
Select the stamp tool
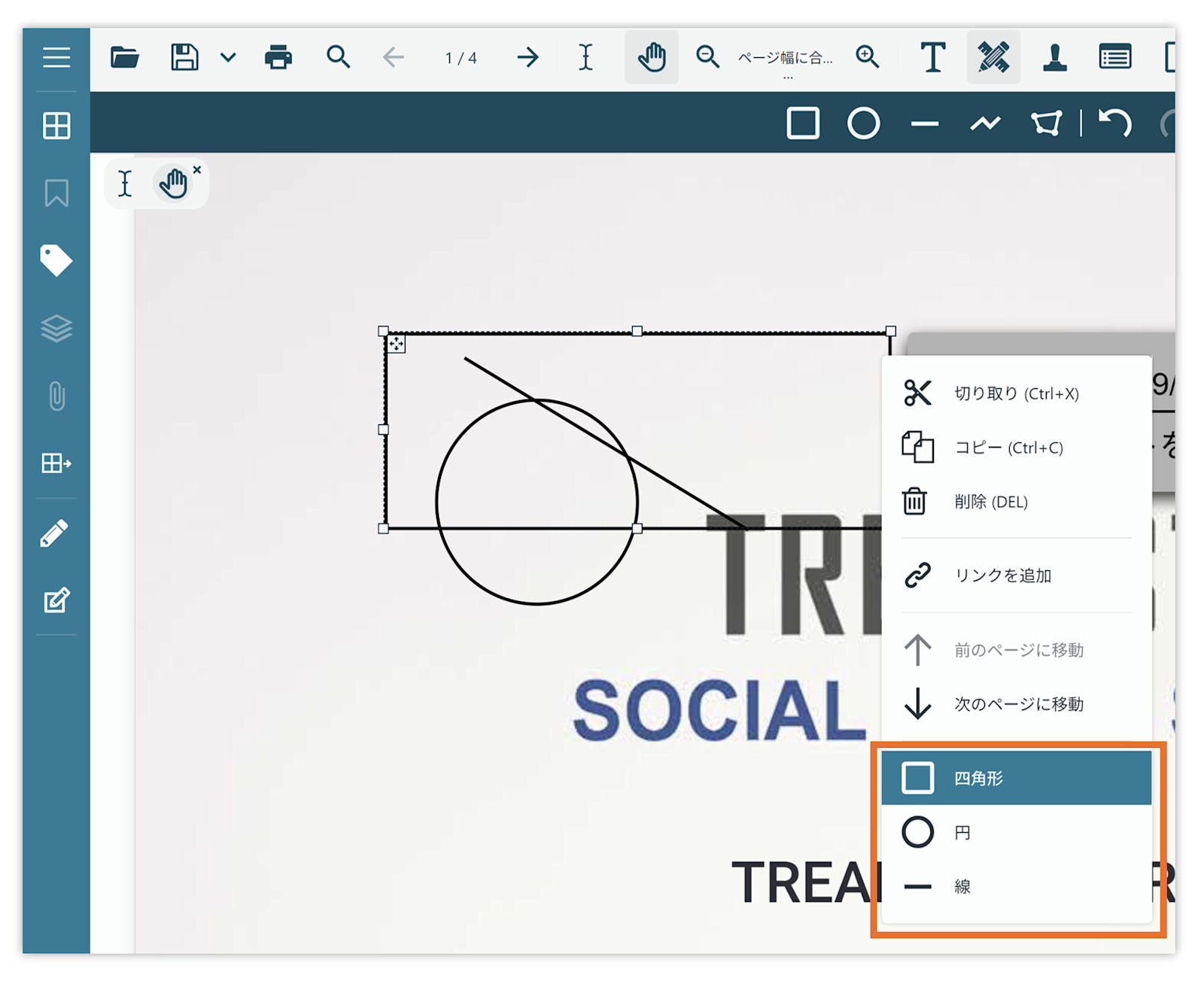point(1055,57)
